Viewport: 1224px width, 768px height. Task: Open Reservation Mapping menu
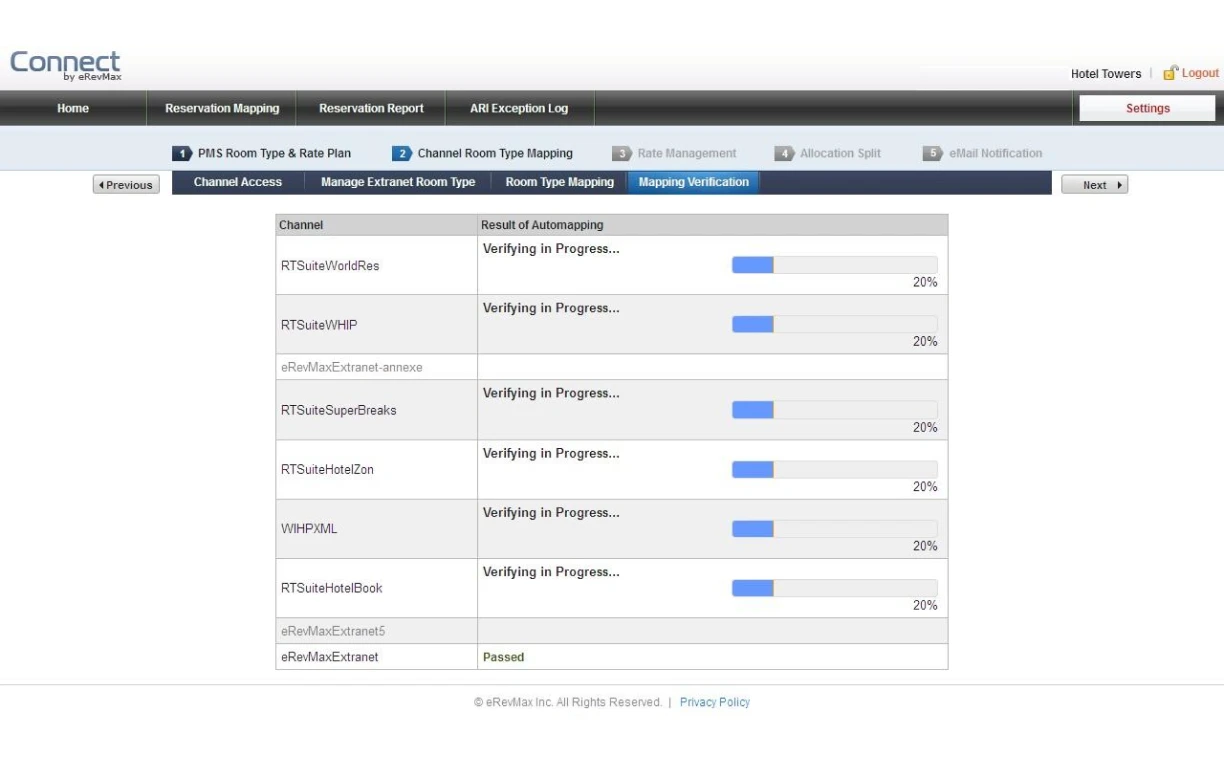click(x=222, y=109)
